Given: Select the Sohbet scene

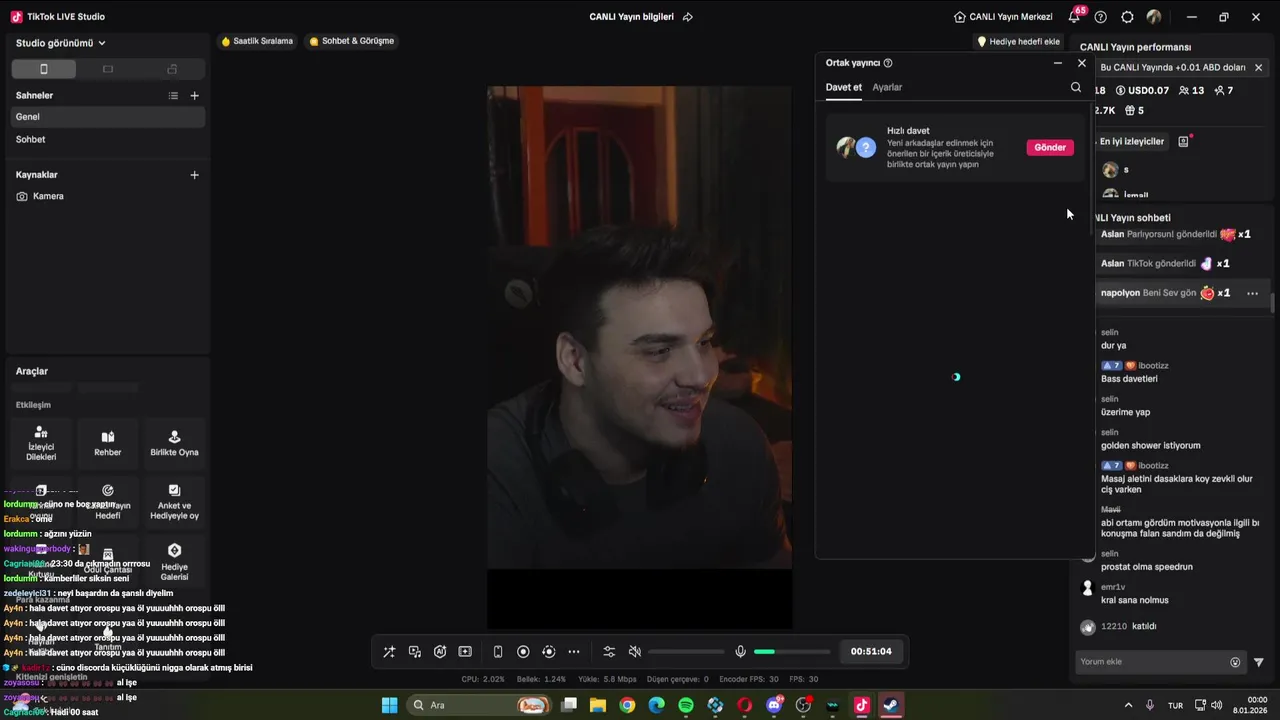Looking at the screenshot, I should click(x=107, y=139).
